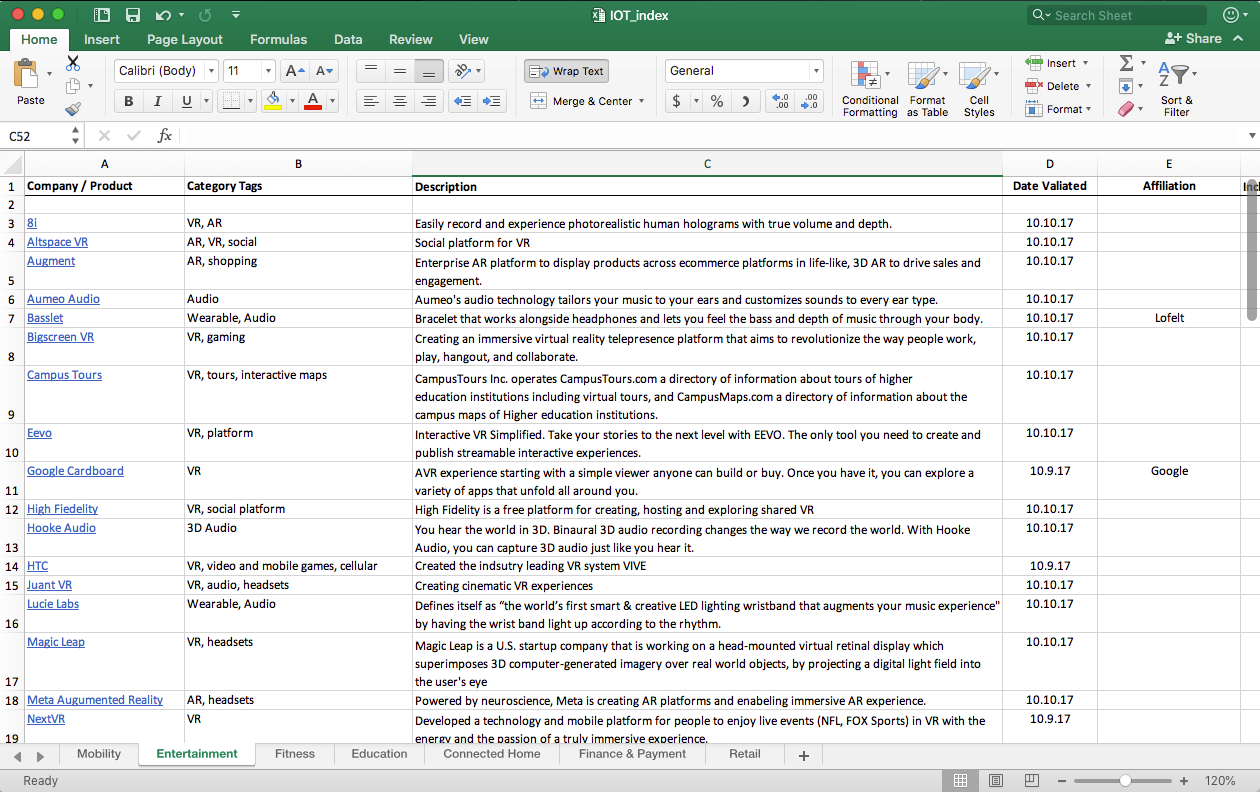Open the Page Layout ribbon tab

[x=185, y=39]
